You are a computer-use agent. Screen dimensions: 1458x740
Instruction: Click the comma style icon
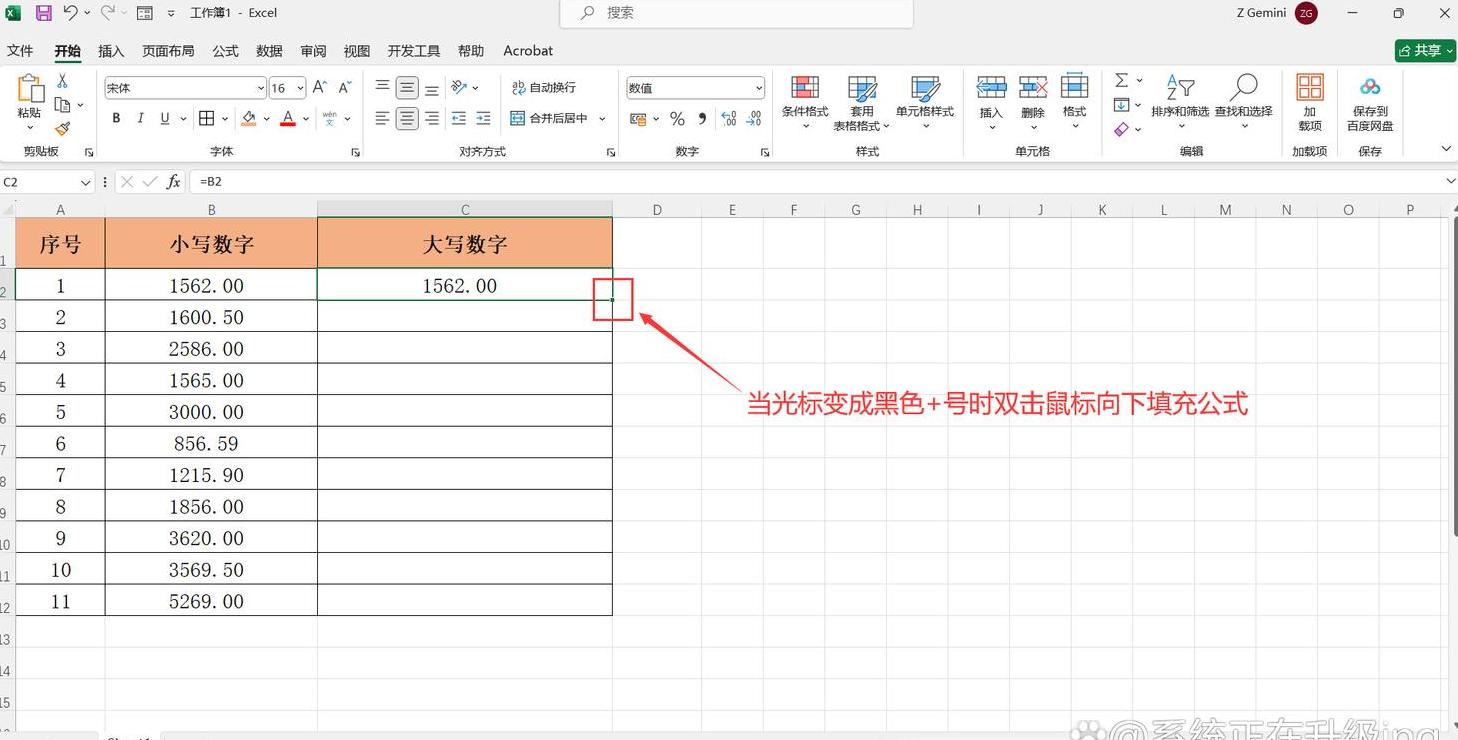[702, 119]
